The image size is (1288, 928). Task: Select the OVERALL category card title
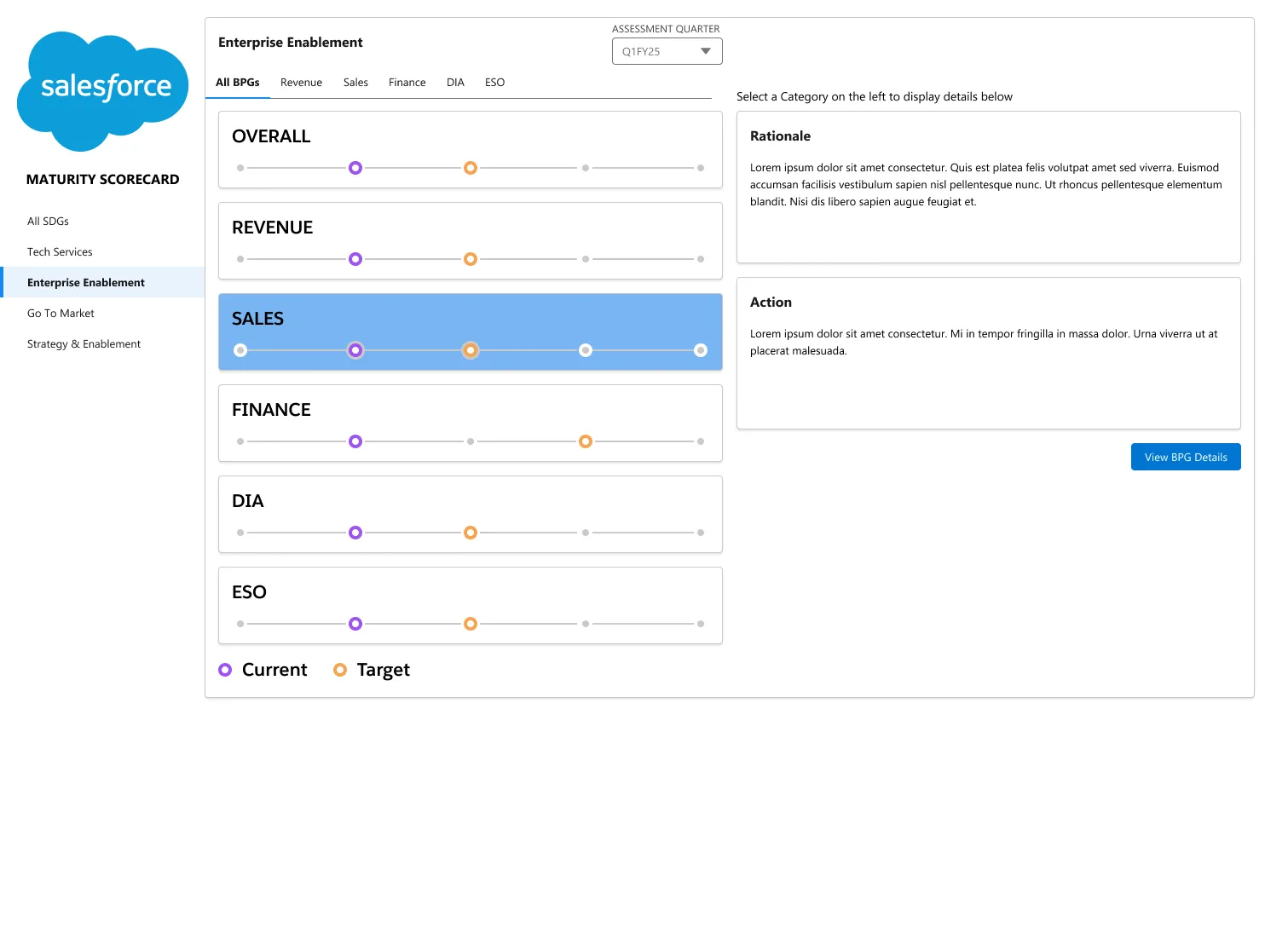pyautogui.click(x=271, y=136)
